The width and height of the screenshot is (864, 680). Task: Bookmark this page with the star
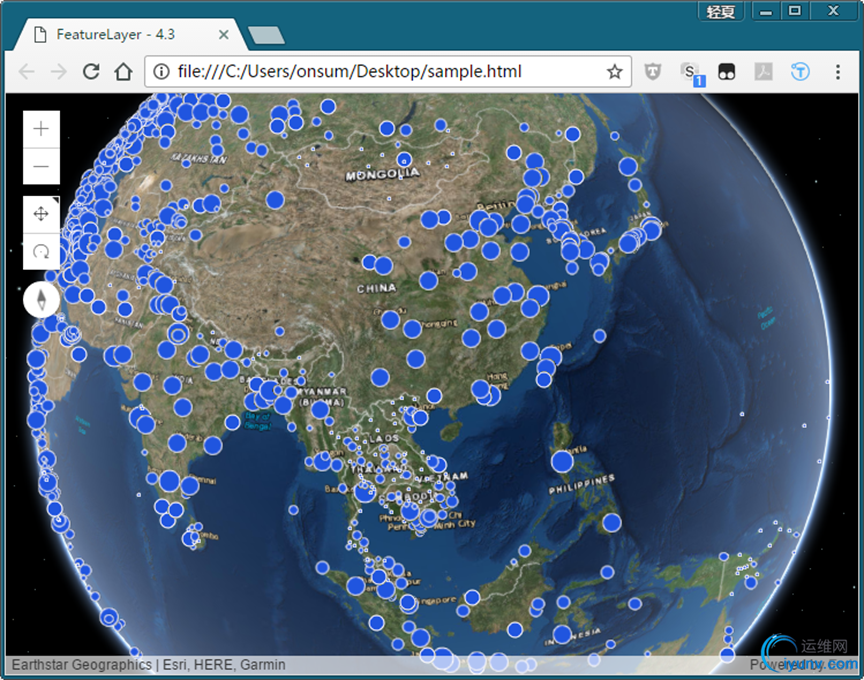point(614,72)
